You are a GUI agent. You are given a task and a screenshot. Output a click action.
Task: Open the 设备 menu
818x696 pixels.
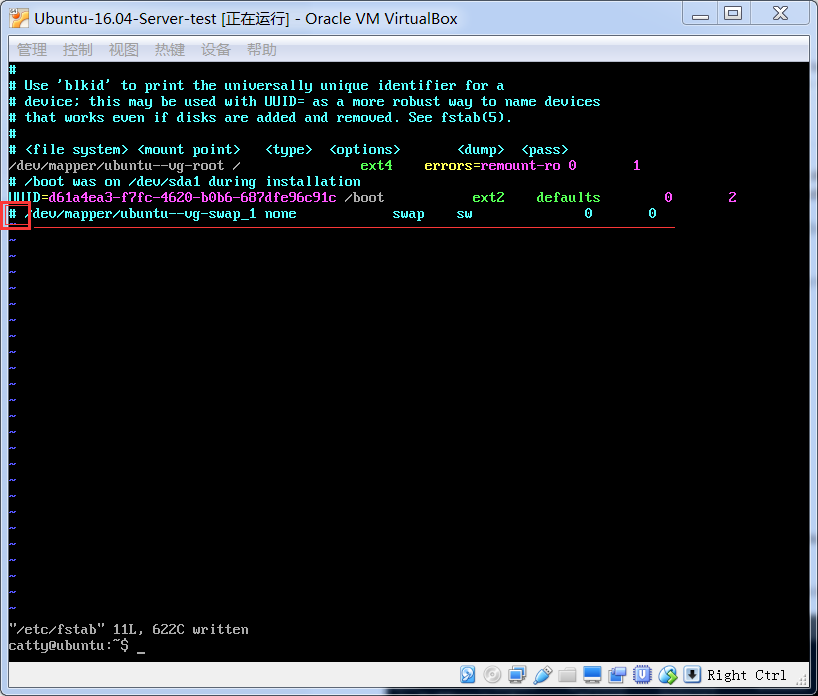[x=215, y=50]
